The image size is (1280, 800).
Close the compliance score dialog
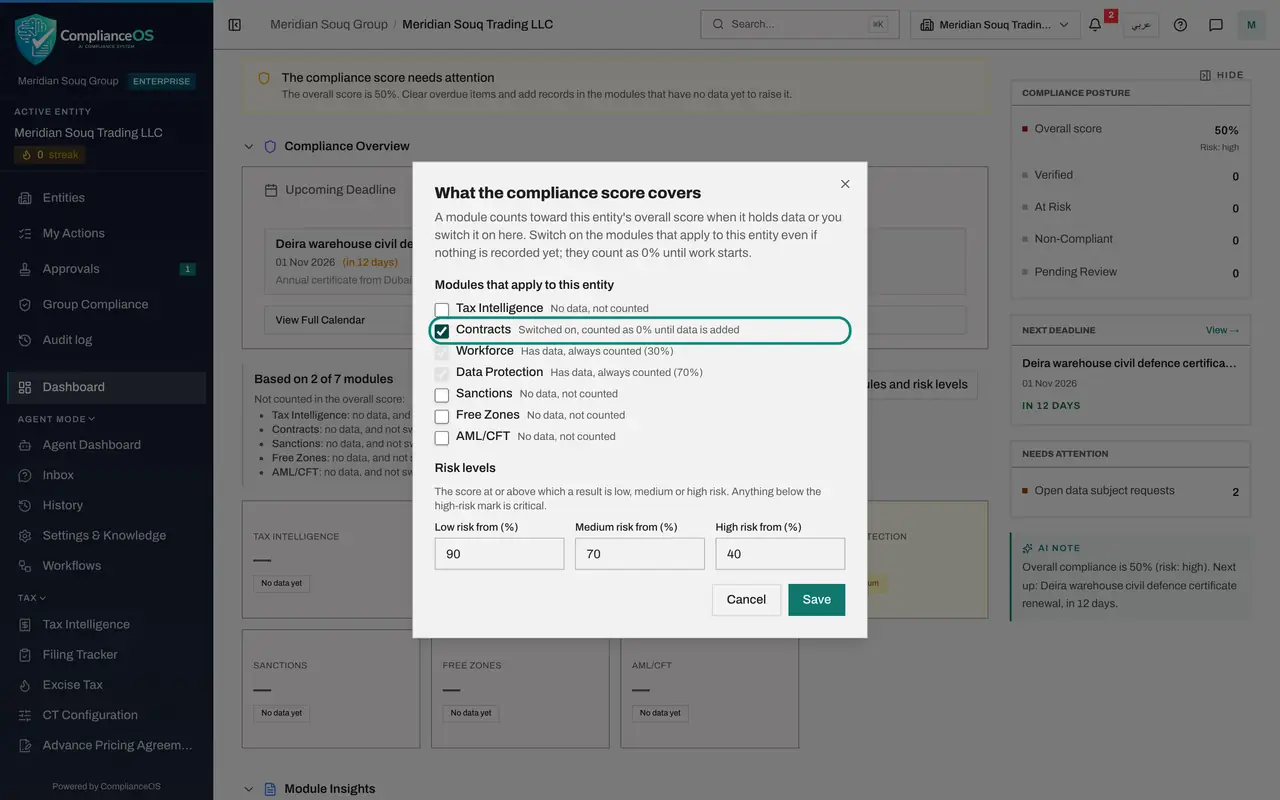(845, 184)
